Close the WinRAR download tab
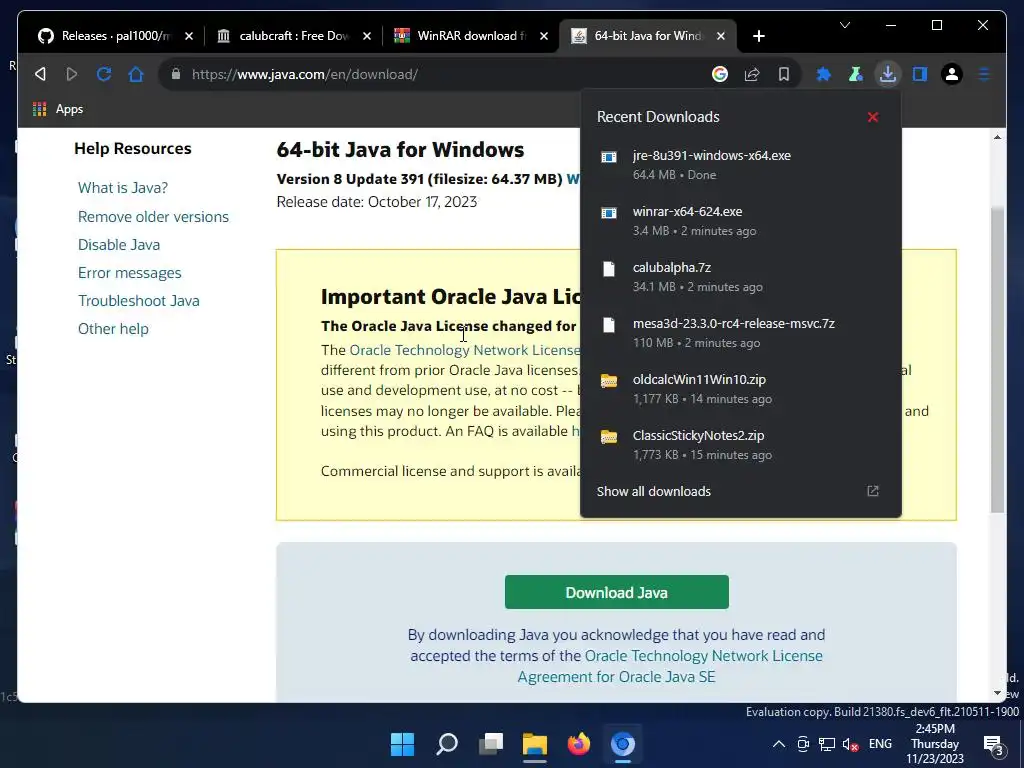 (x=544, y=36)
